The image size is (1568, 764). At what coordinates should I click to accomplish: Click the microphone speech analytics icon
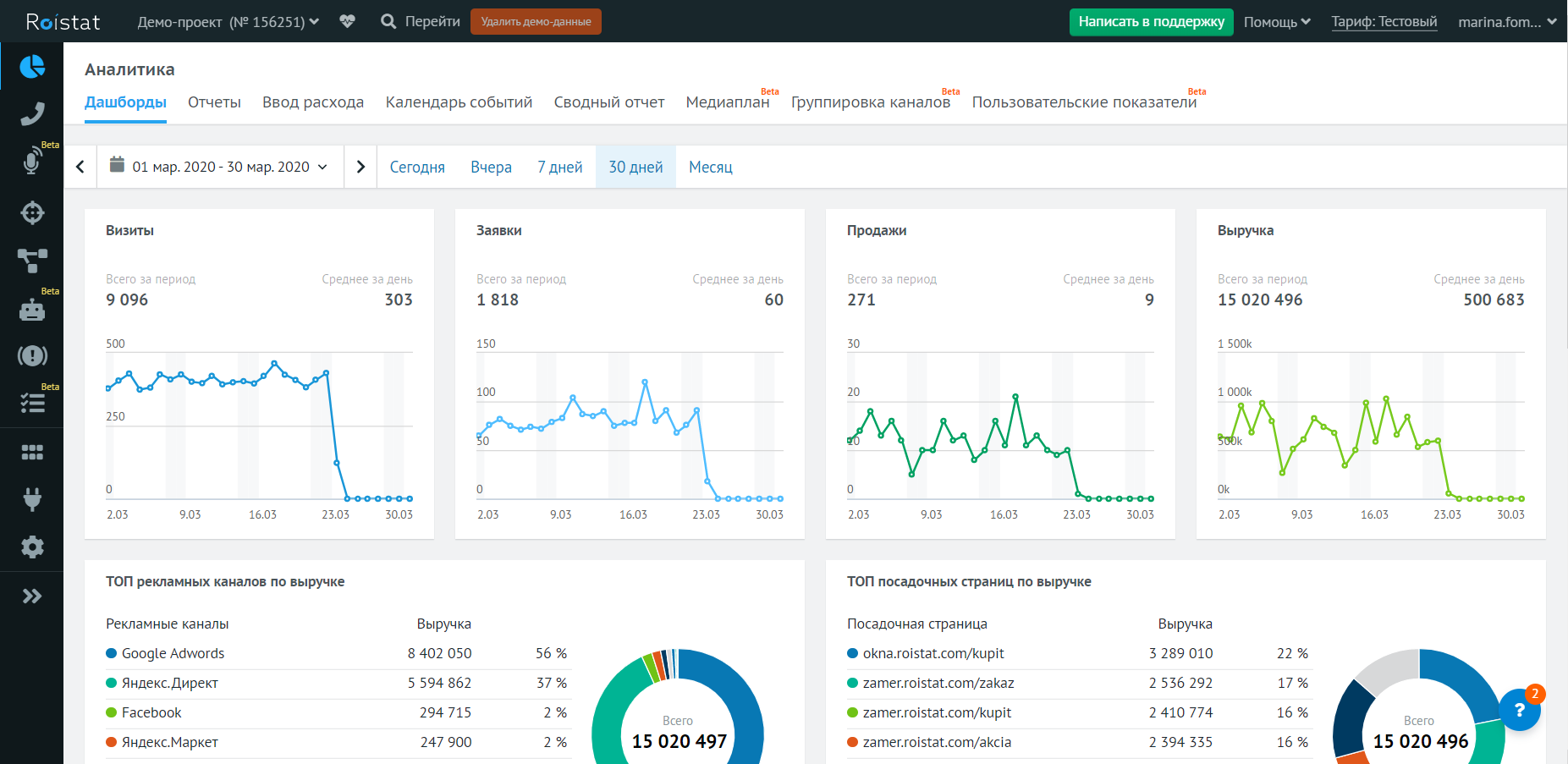click(x=32, y=161)
